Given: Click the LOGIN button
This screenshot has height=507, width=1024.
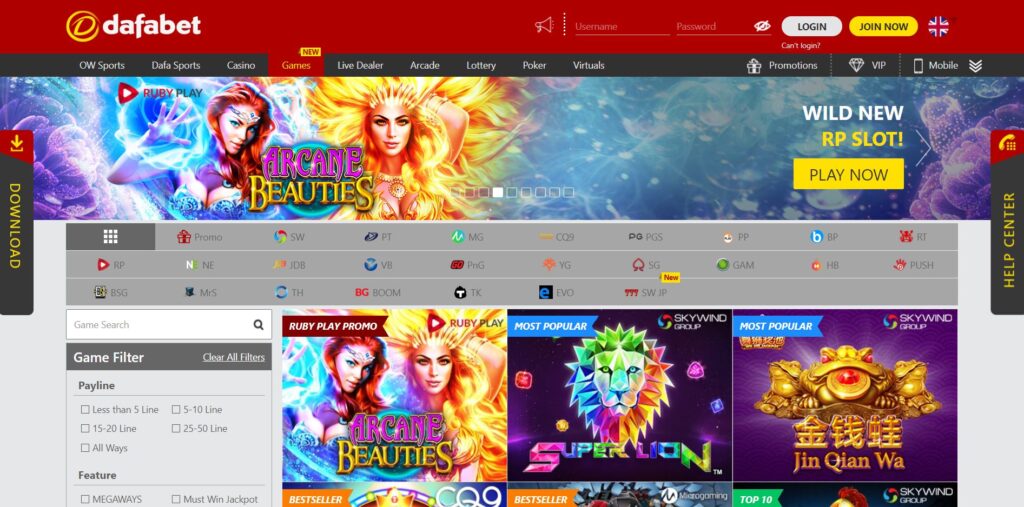Looking at the screenshot, I should coord(812,27).
